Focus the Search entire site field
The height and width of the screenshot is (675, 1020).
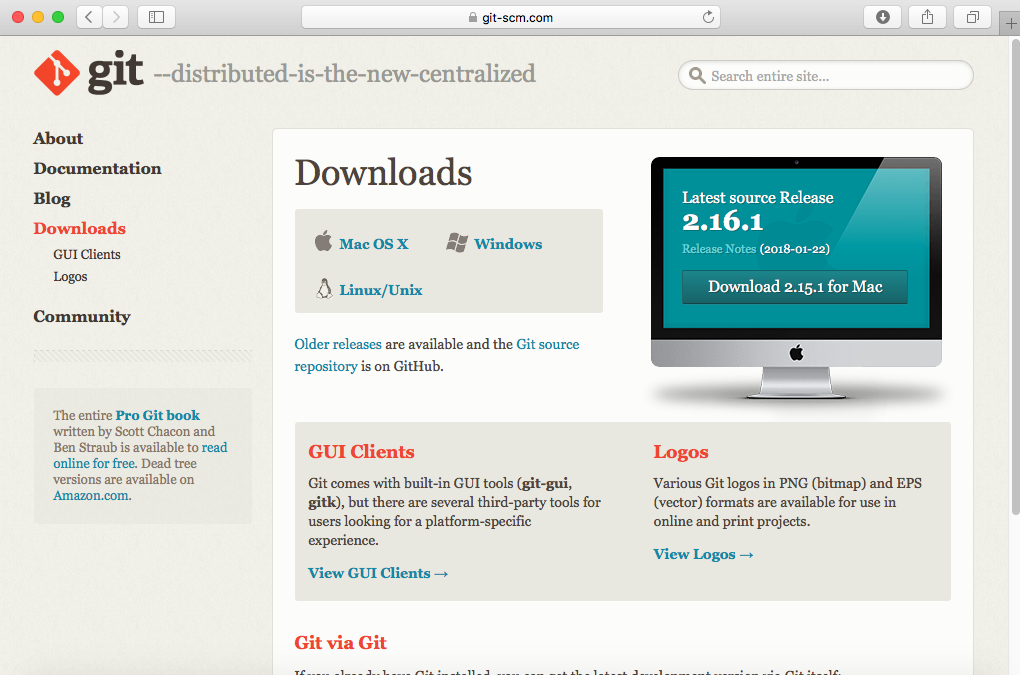825,75
